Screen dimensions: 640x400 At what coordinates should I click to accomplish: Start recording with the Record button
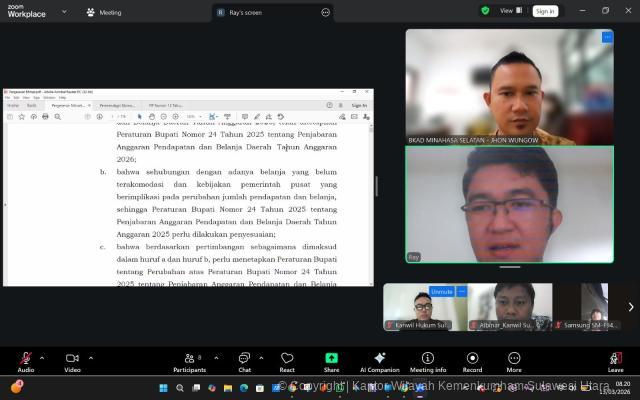click(472, 360)
